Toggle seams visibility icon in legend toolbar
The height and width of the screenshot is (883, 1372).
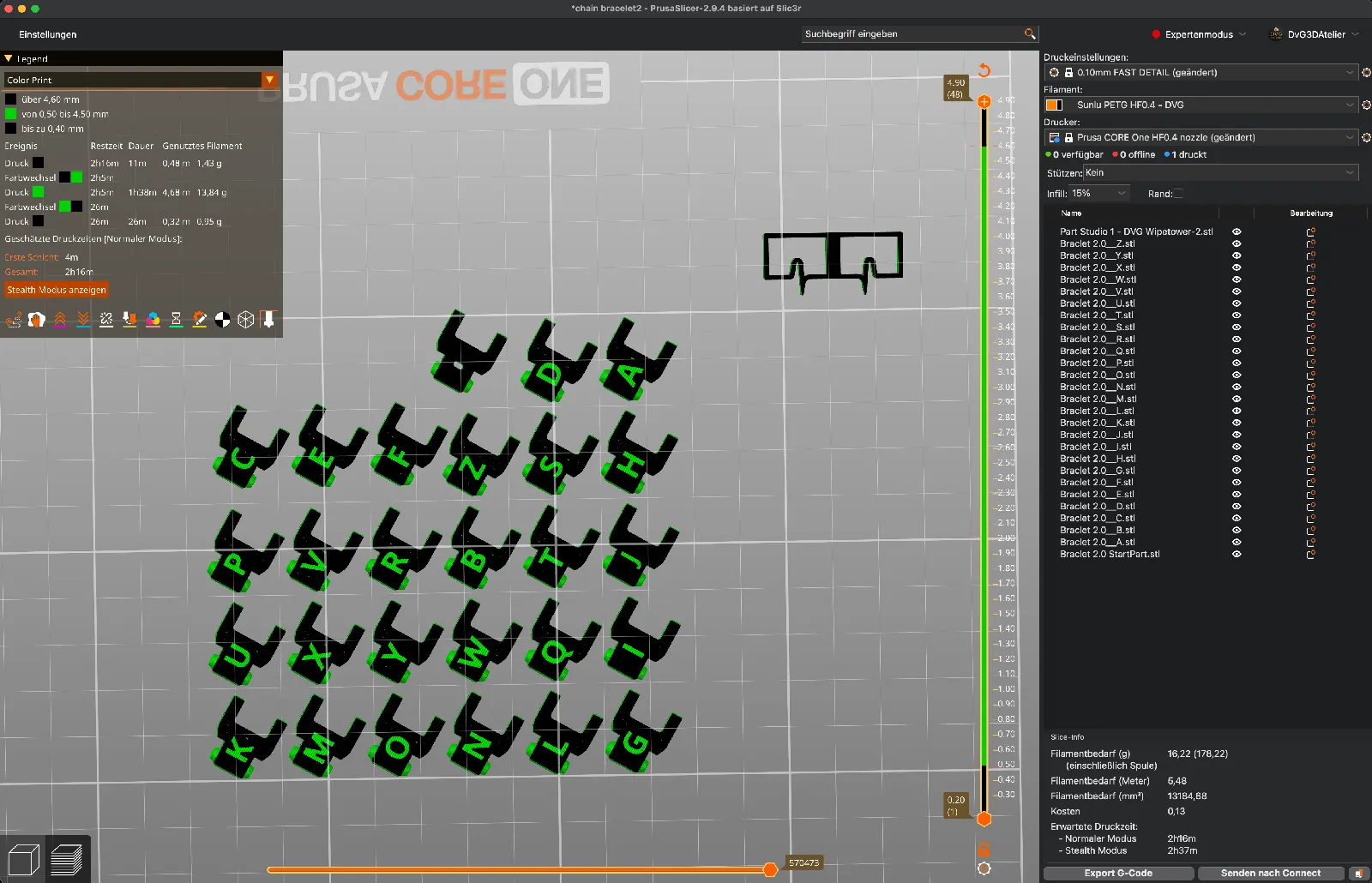pos(106,320)
